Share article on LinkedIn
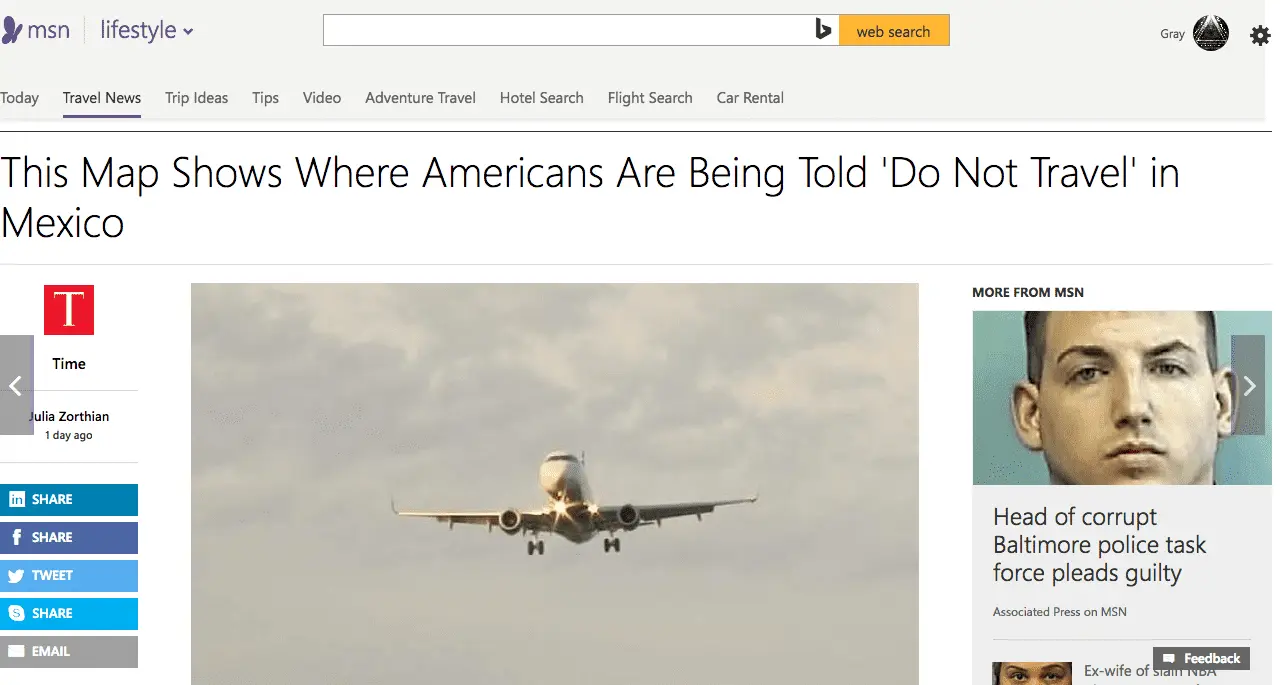This screenshot has width=1280, height=685. [69, 499]
